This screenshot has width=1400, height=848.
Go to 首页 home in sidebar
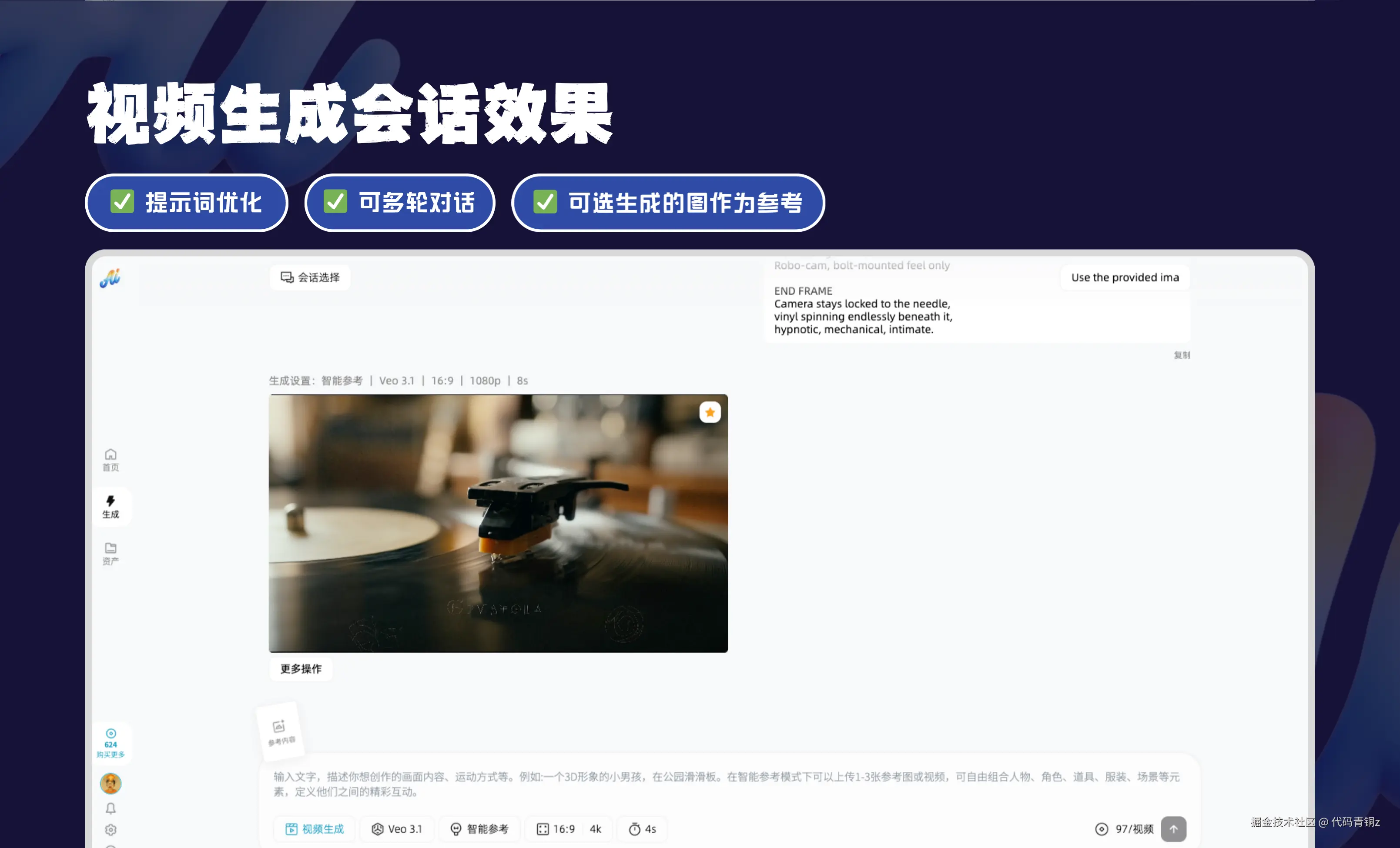click(110, 460)
